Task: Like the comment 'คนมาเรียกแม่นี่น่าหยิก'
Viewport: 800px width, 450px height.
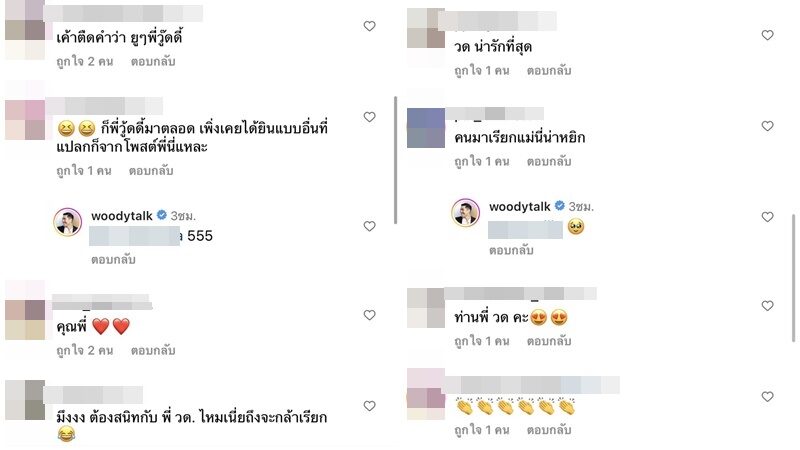Action: coord(767,126)
